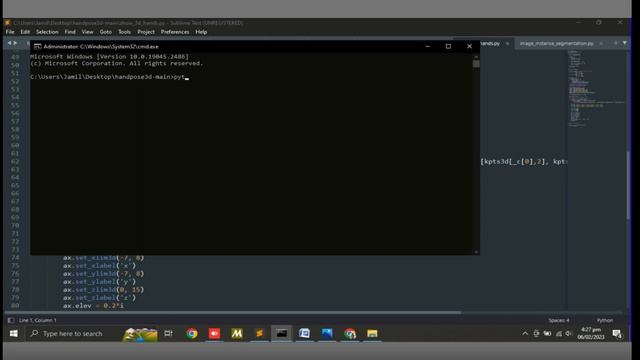Open the red screen recorder taskbar app
The height and width of the screenshot is (360, 640).
(x=214, y=333)
